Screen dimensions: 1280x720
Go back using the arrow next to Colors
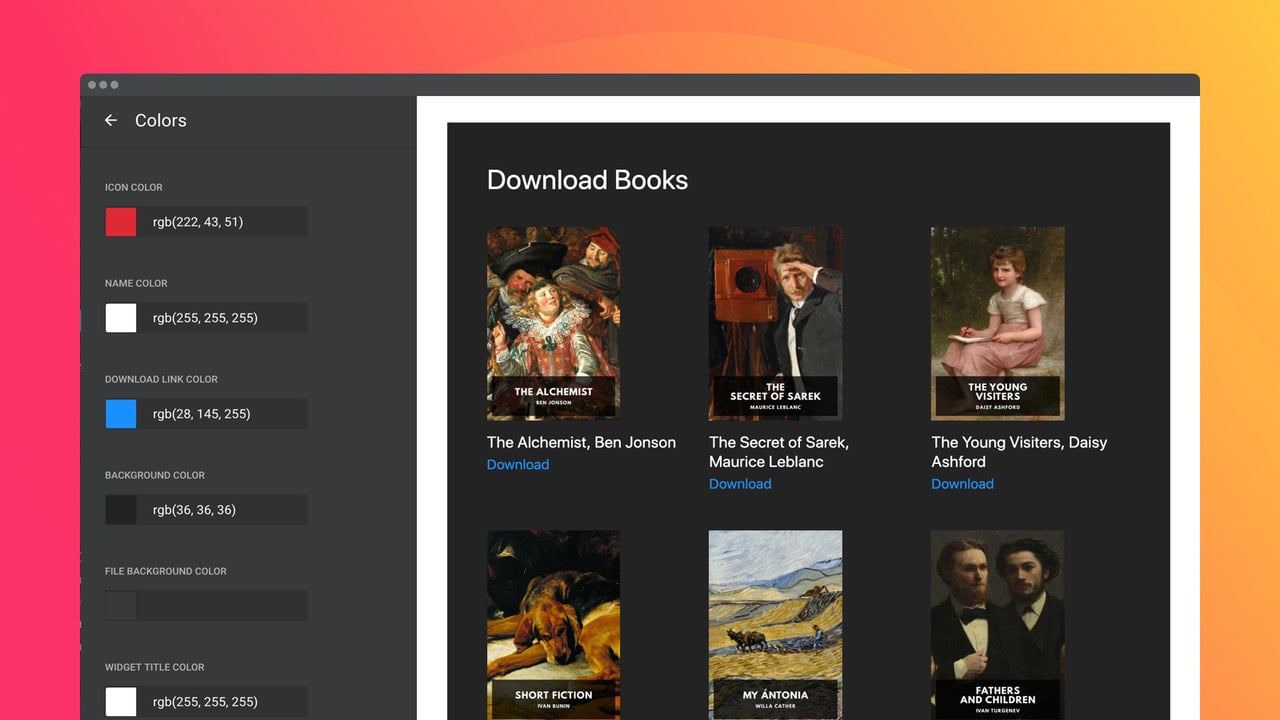click(x=111, y=120)
